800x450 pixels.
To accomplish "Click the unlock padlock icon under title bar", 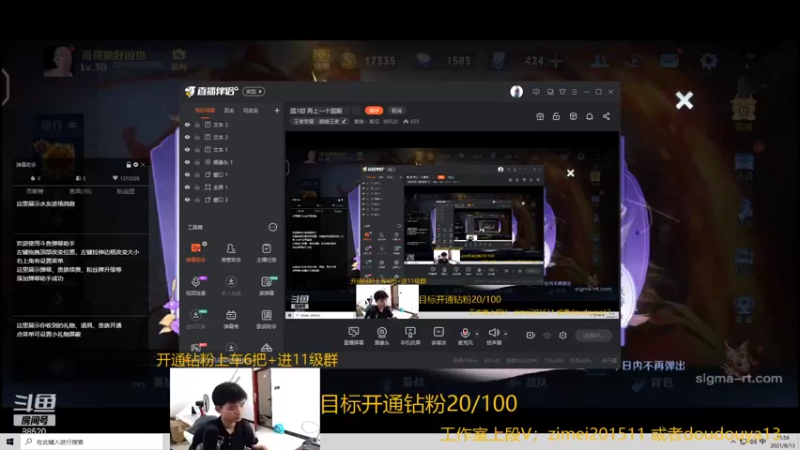I will (556, 116).
